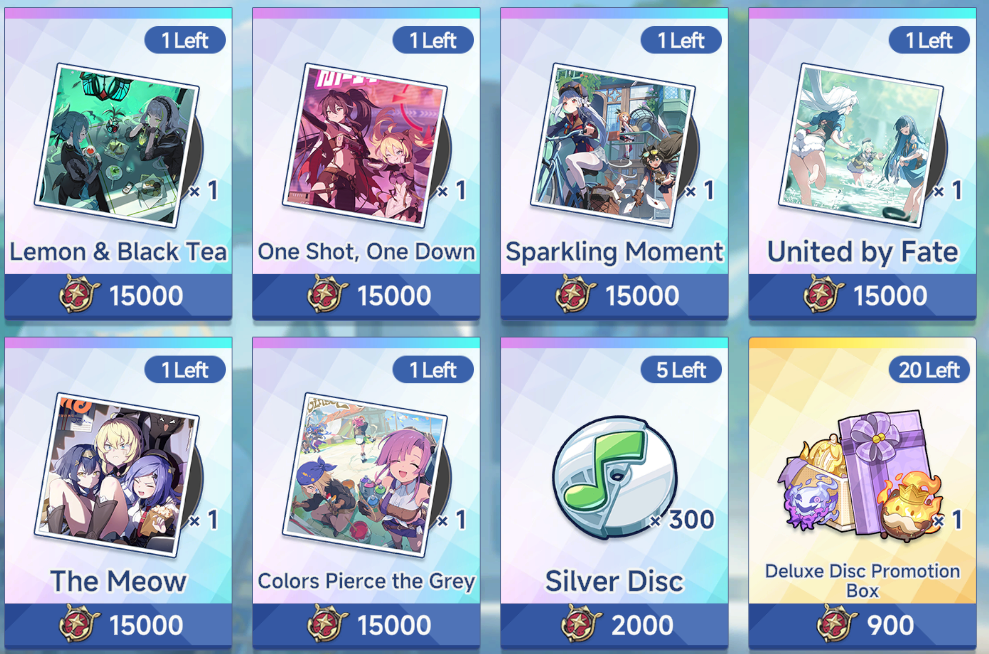This screenshot has height=654, width=989.
Task: Click the currency medal icon beside 900
Action: [836, 624]
